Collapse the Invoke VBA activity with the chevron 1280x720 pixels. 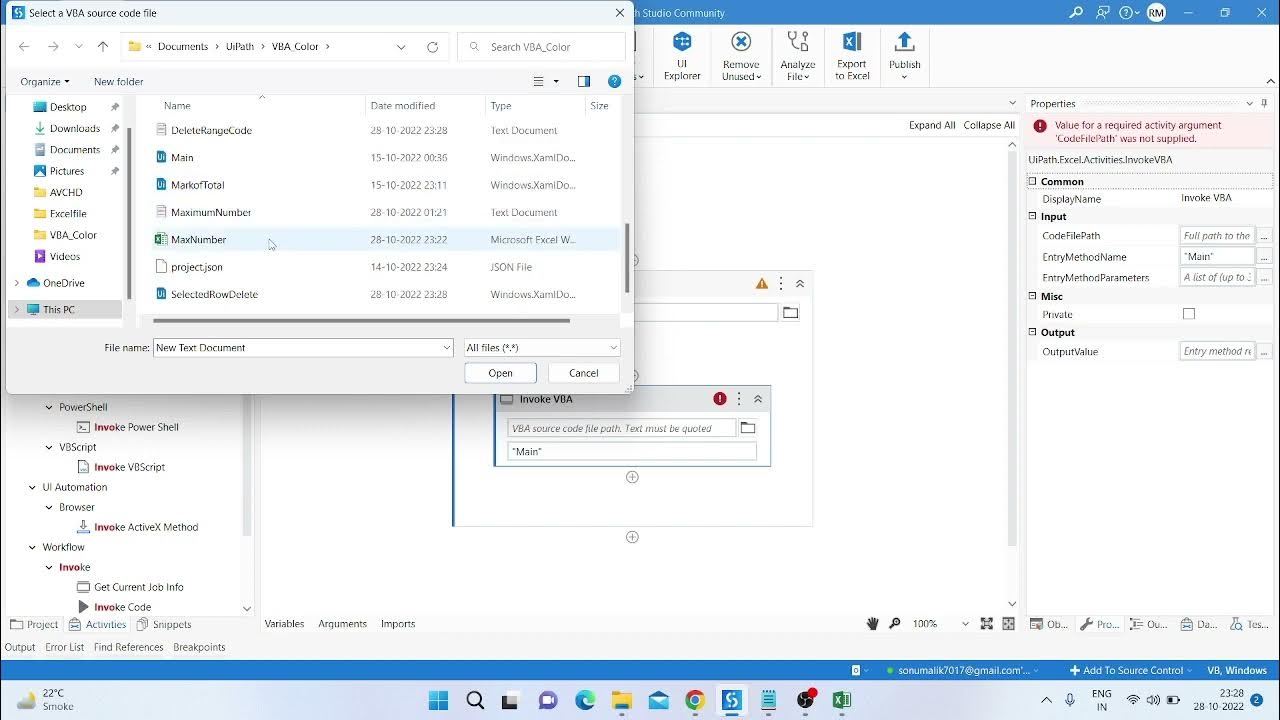pos(758,399)
